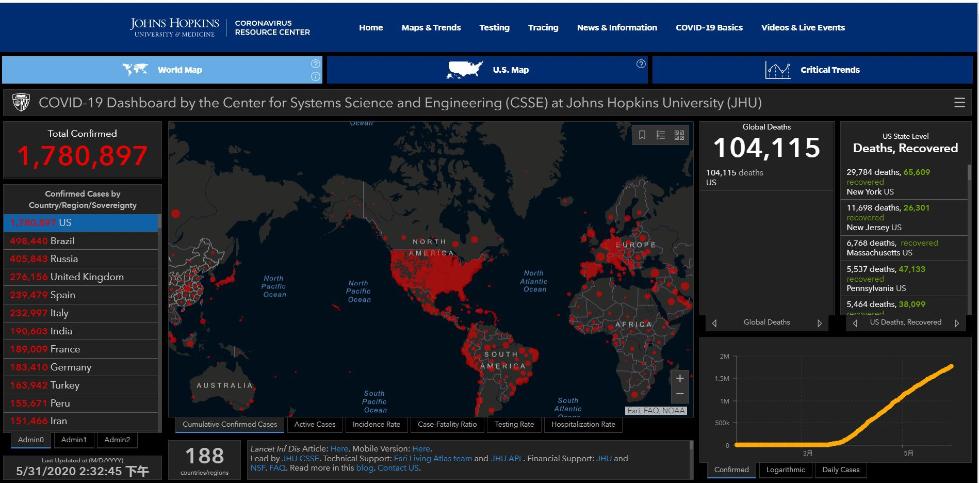This screenshot has width=979, height=484.
Task: Zoom in on the map with plus button
Action: 680,378
